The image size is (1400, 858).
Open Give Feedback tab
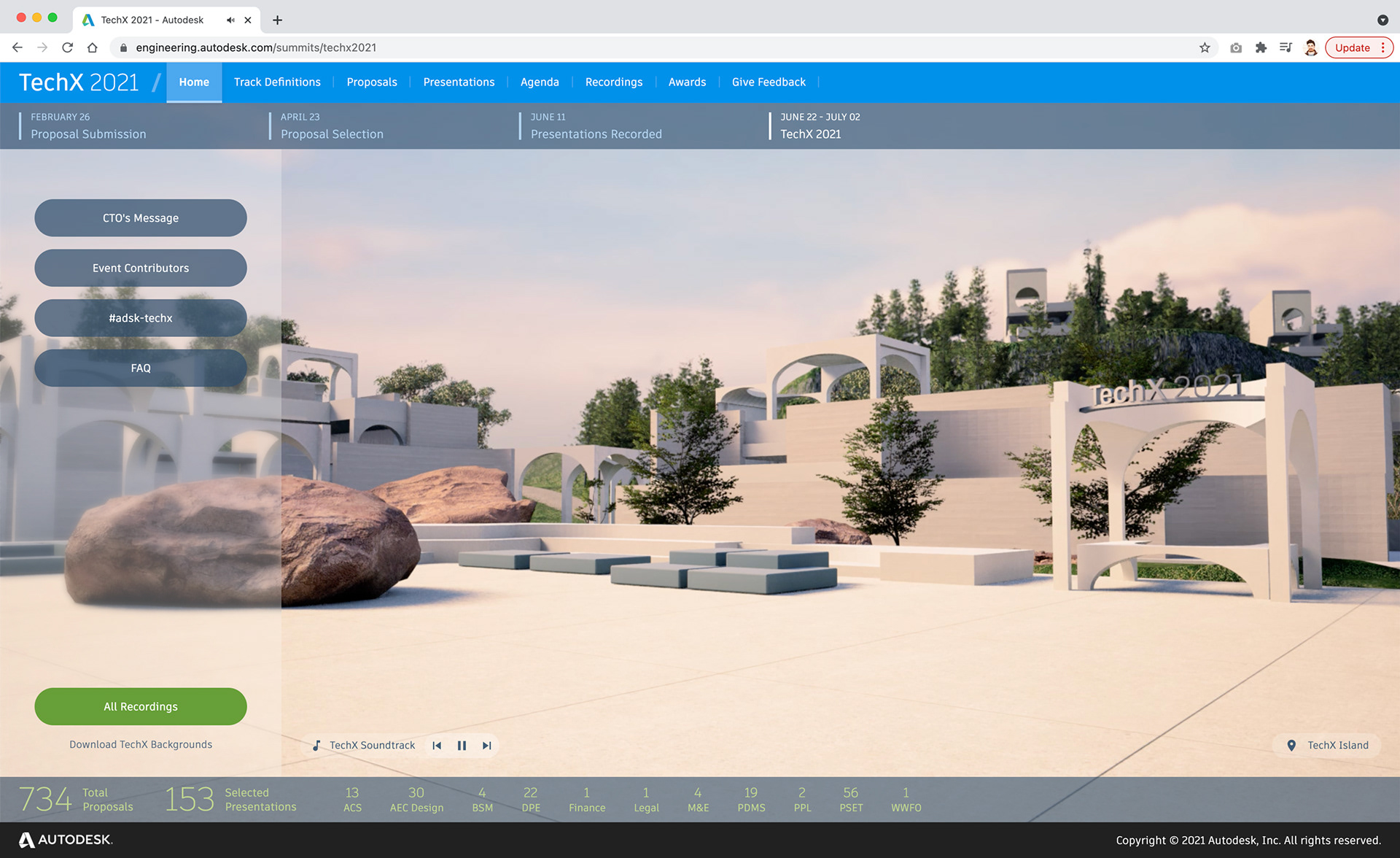769,82
